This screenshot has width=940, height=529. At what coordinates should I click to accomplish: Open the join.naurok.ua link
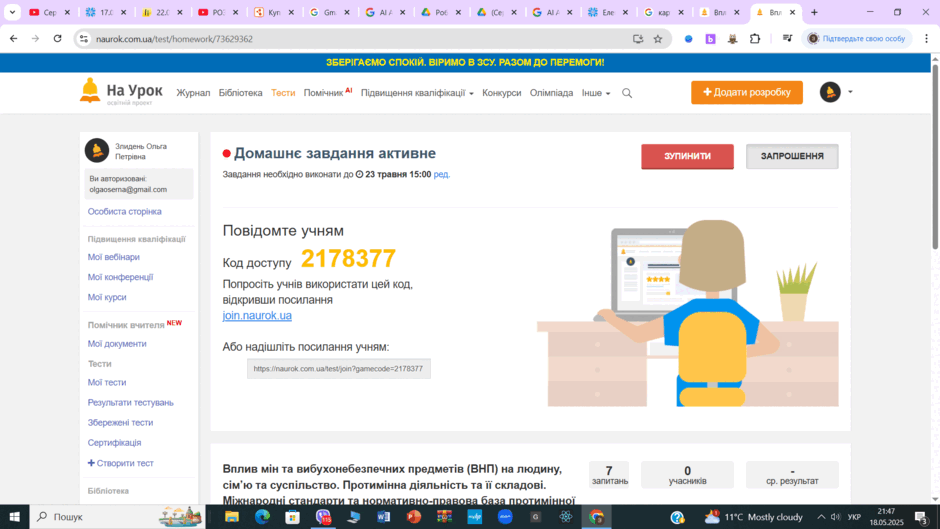pyautogui.click(x=257, y=315)
